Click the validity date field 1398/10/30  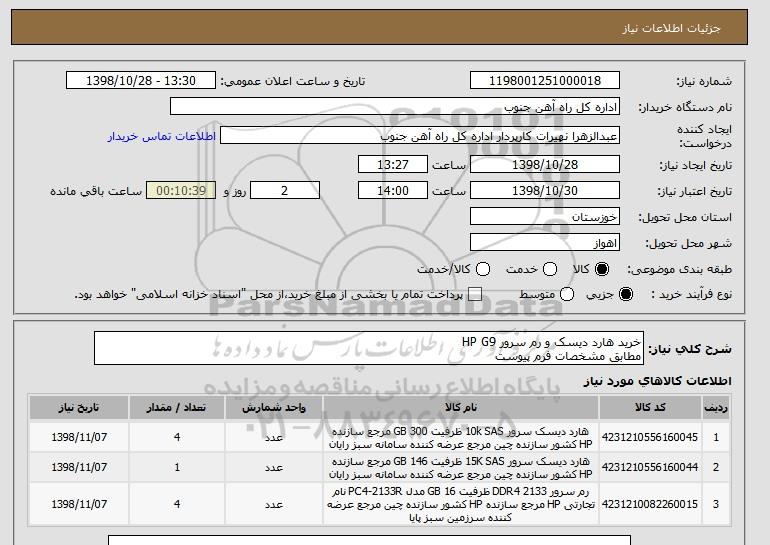tap(545, 191)
